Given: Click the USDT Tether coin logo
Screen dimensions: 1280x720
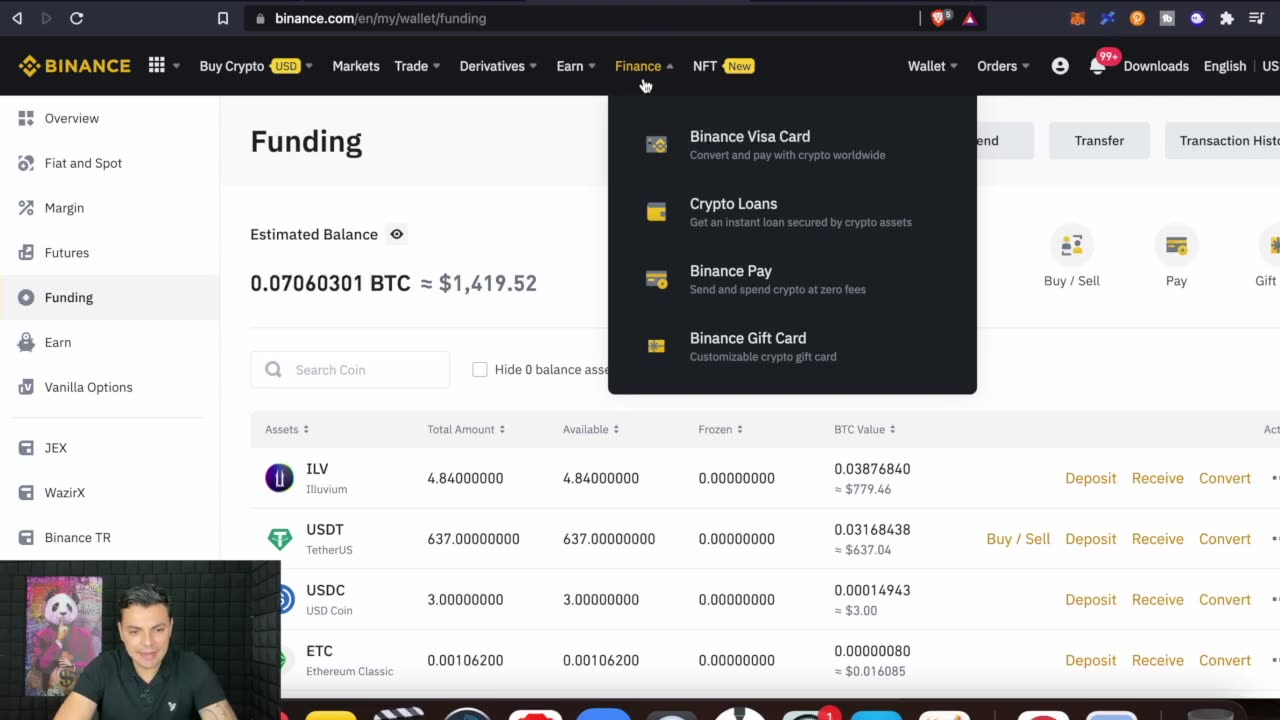Looking at the screenshot, I should pos(279,539).
